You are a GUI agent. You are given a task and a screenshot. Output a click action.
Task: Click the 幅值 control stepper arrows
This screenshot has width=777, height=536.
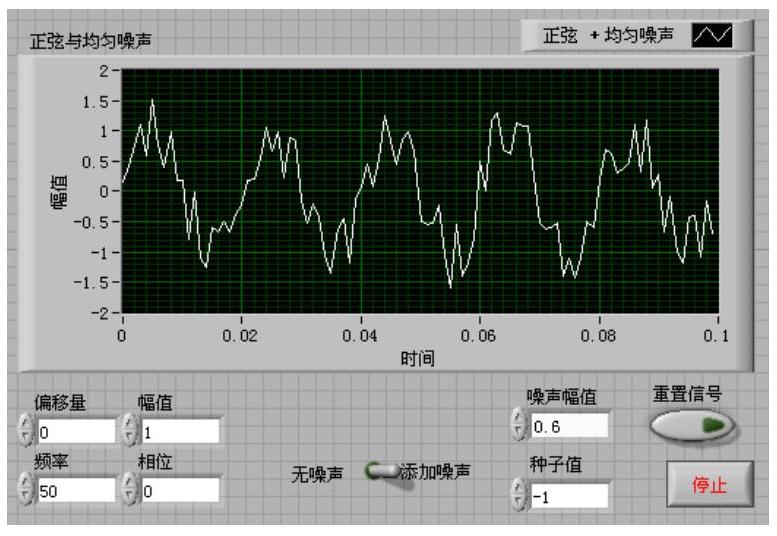click(x=130, y=429)
